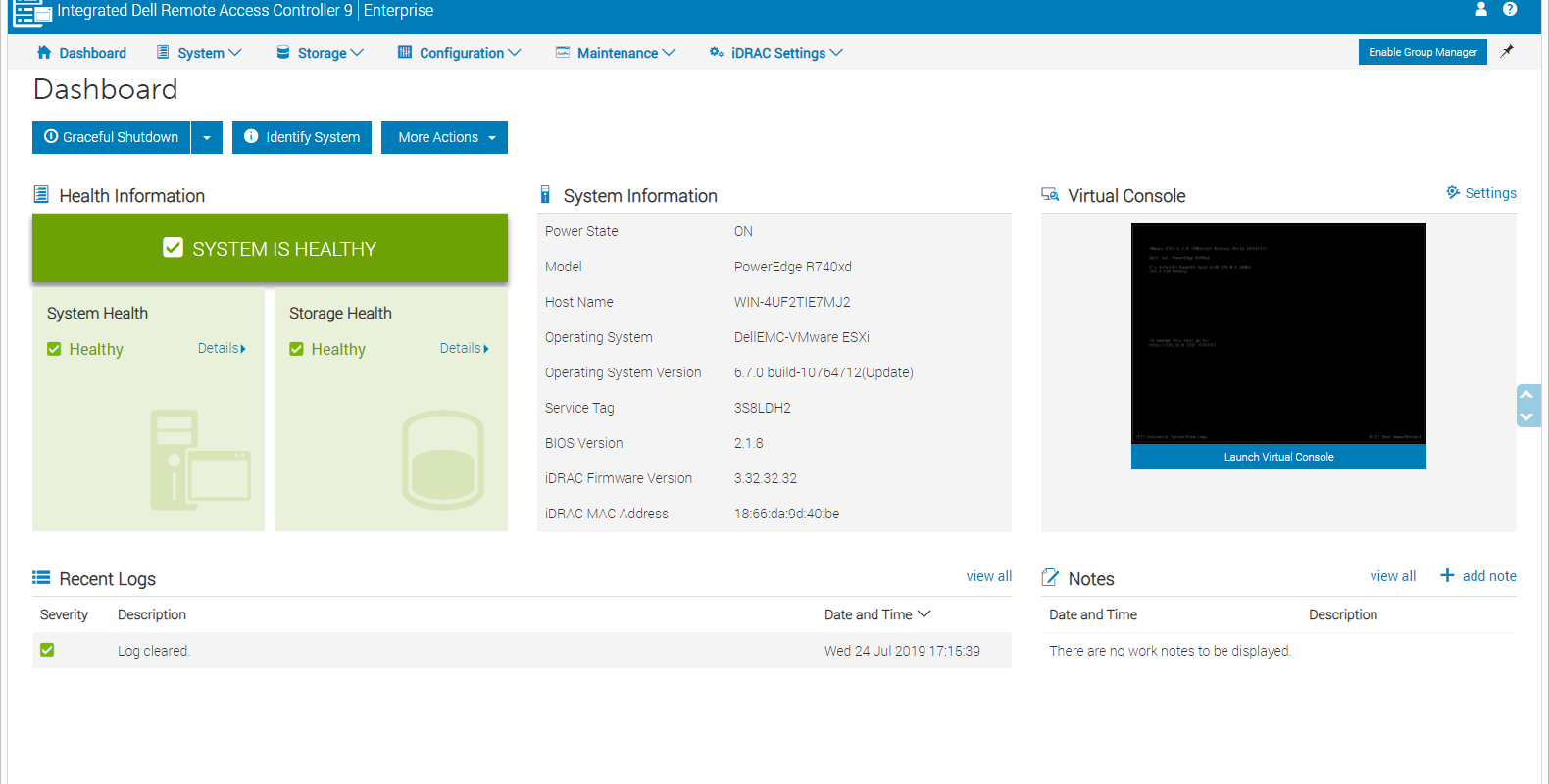Open Storage Health Details link
1549x784 pixels.
(x=464, y=348)
